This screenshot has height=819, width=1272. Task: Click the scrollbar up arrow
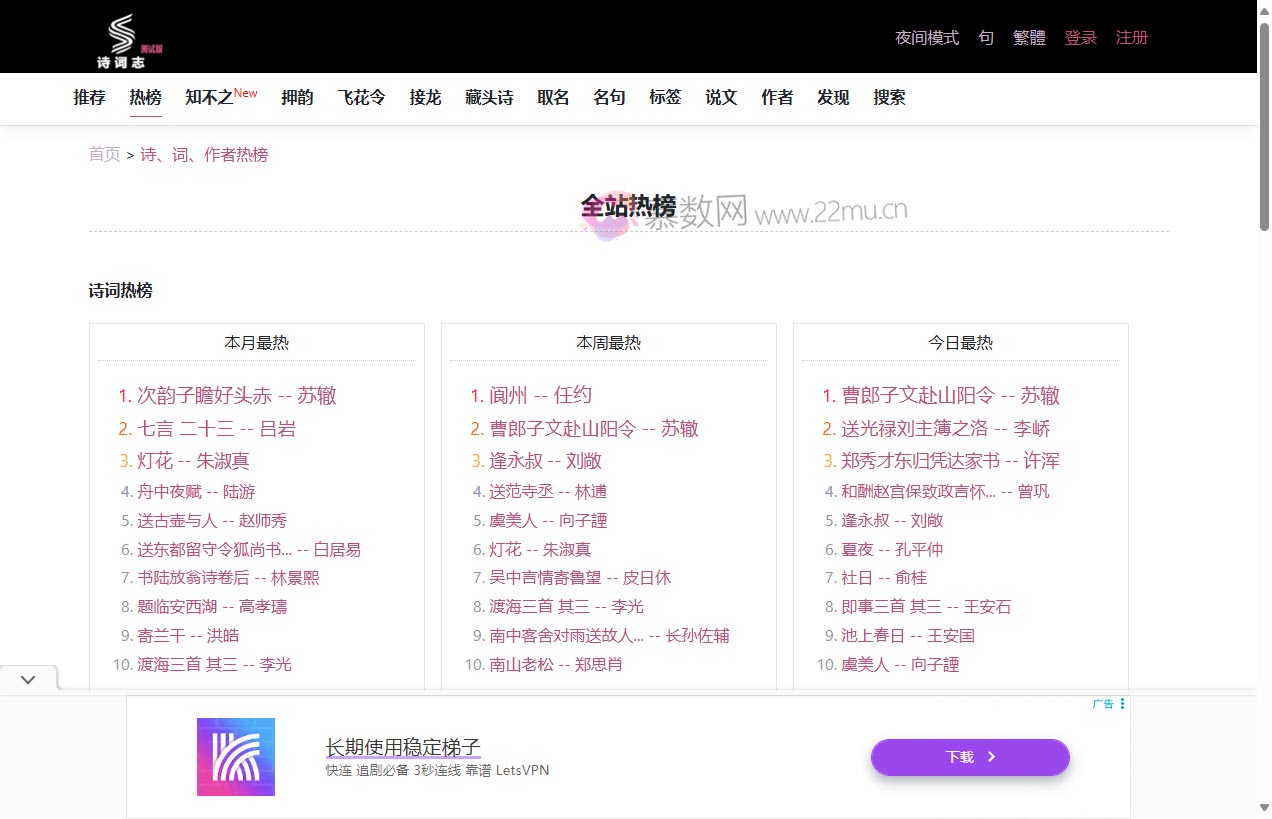coord(1264,9)
